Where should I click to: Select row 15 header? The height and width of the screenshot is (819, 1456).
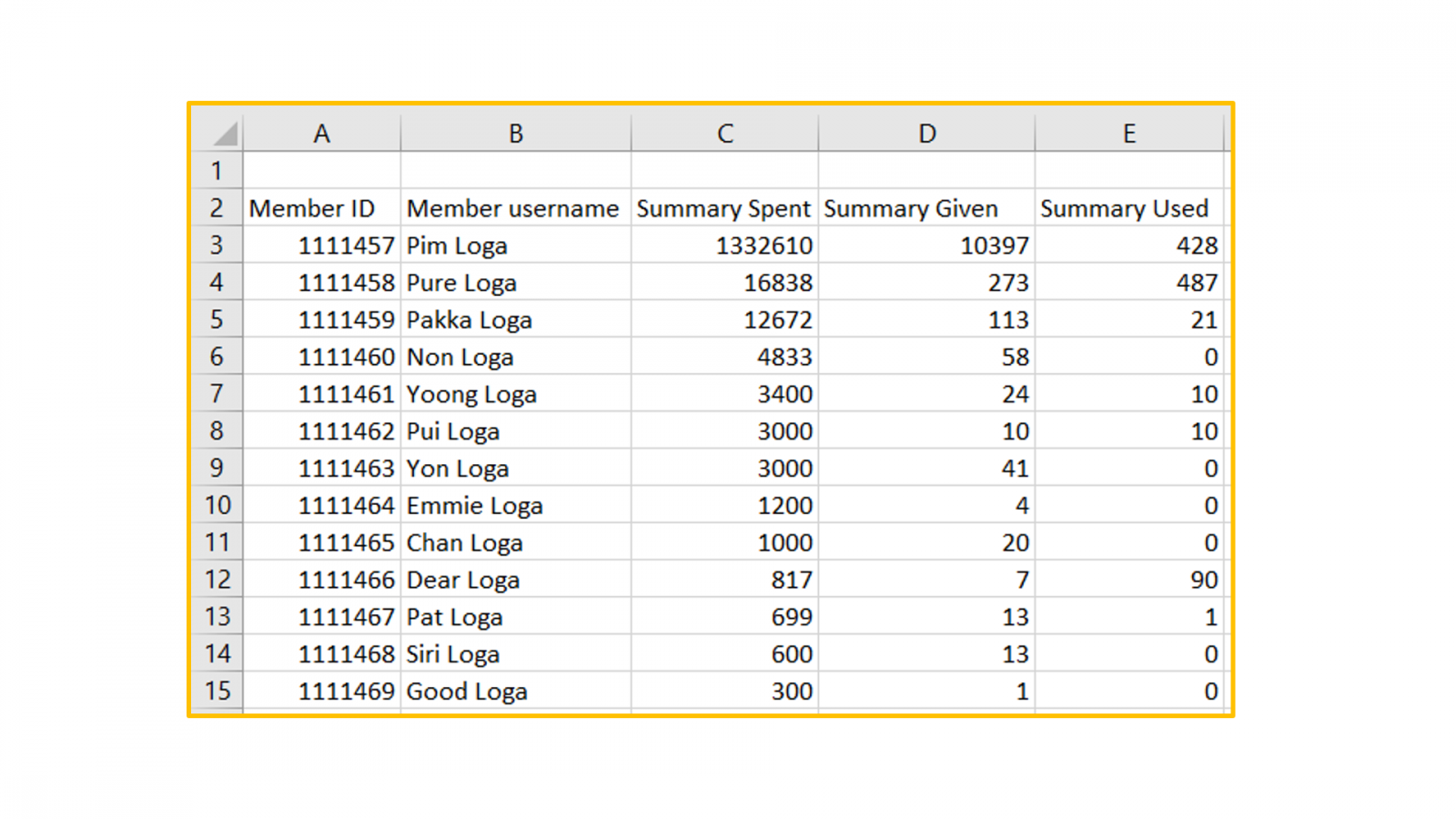(x=217, y=691)
